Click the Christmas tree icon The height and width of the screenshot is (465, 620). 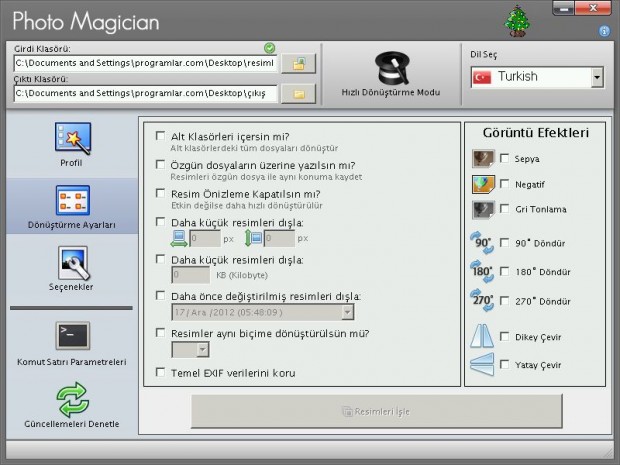point(517,21)
